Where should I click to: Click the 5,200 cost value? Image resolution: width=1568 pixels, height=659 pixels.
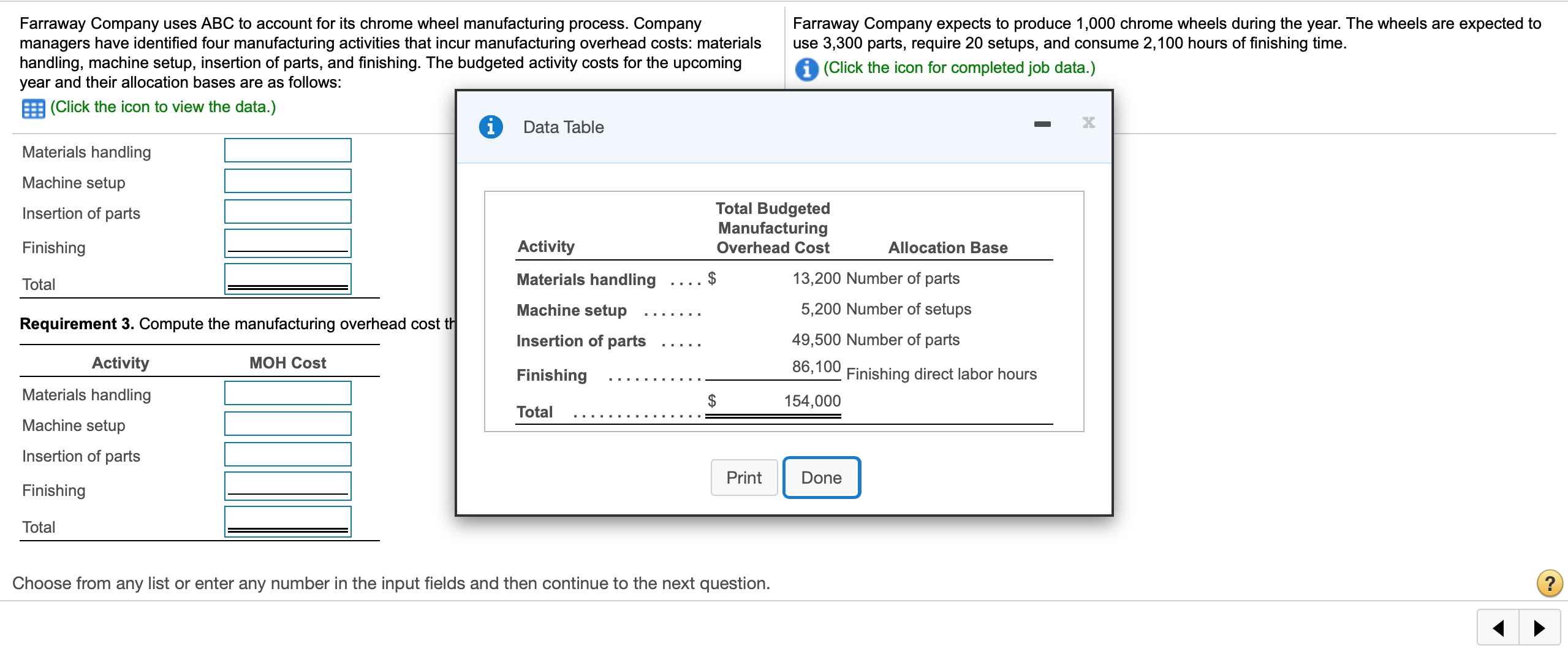(820, 309)
